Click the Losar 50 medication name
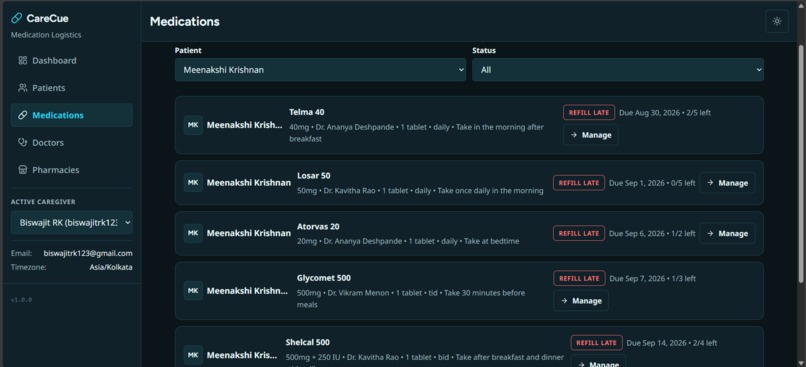Screen dimensions: 806x367 click(314, 176)
